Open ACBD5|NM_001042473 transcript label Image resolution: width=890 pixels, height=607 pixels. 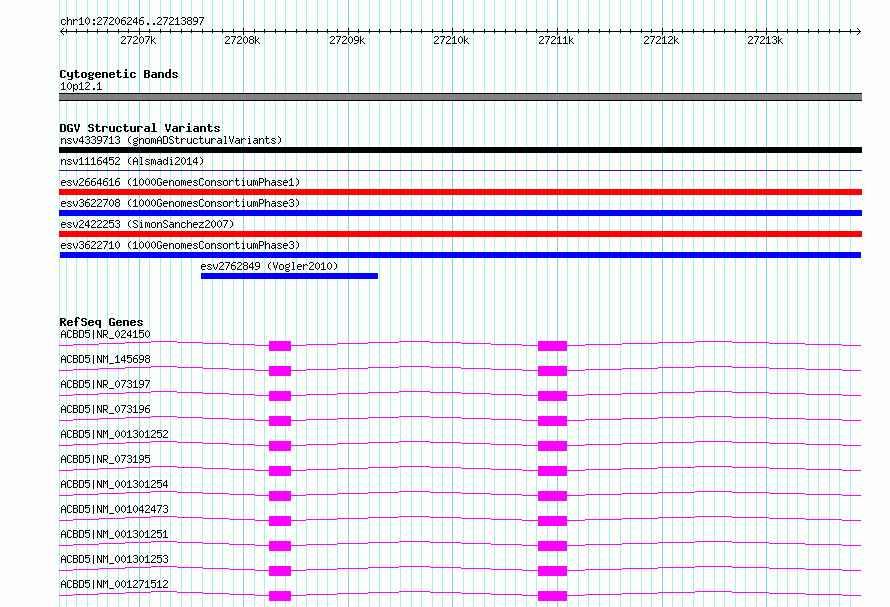pyautogui.click(x=114, y=509)
